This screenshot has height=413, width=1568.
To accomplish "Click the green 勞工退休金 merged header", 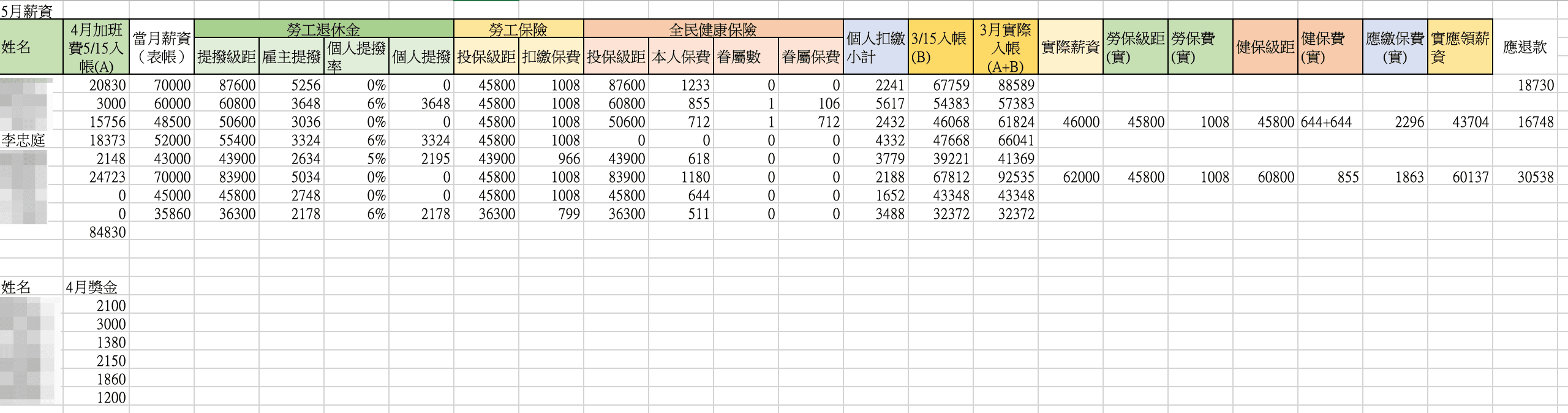I will tap(324, 29).
